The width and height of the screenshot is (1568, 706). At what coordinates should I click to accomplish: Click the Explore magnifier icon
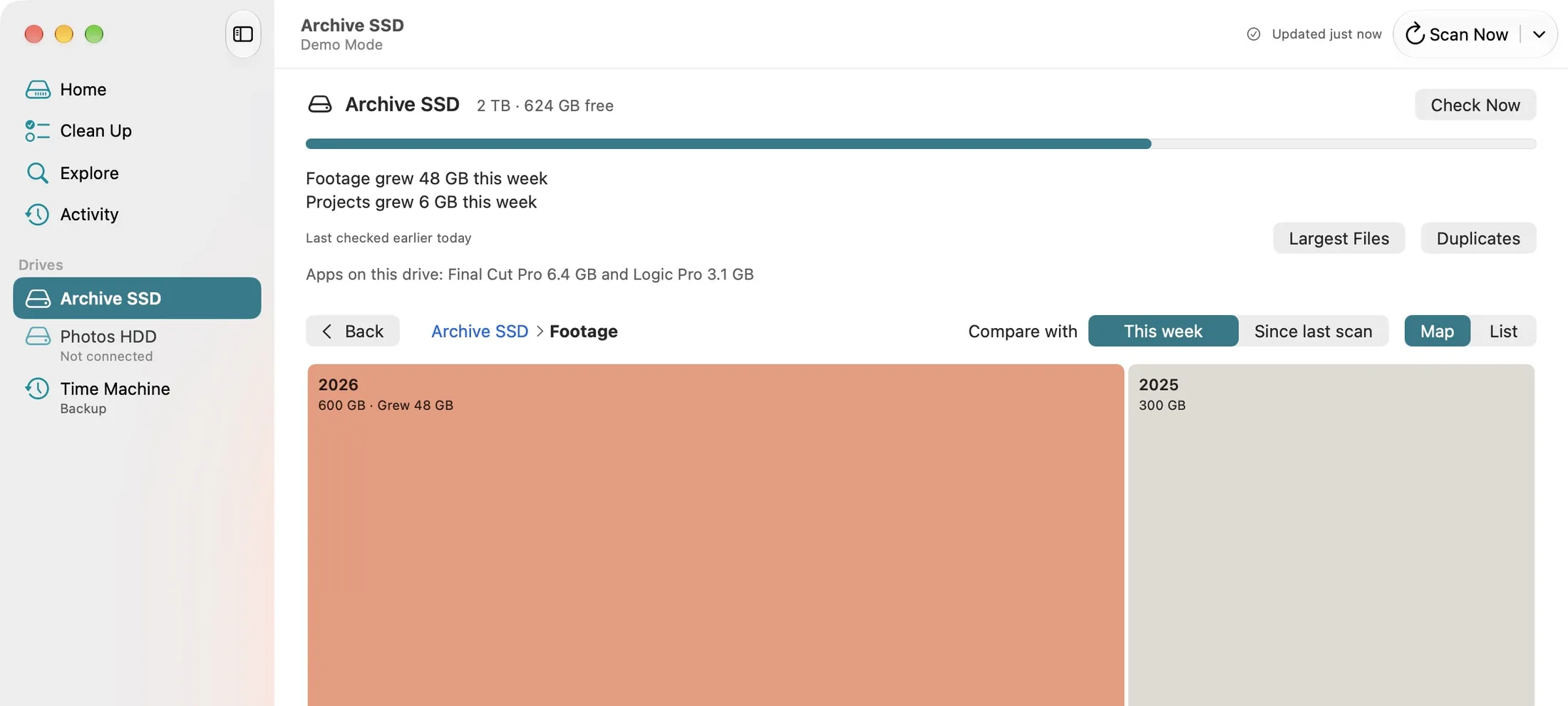coord(38,173)
